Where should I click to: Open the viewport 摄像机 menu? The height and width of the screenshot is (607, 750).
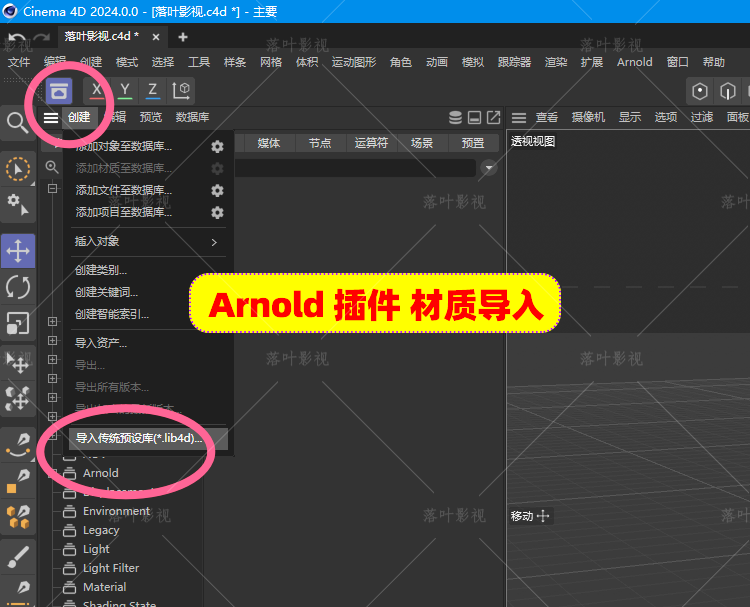(x=588, y=117)
